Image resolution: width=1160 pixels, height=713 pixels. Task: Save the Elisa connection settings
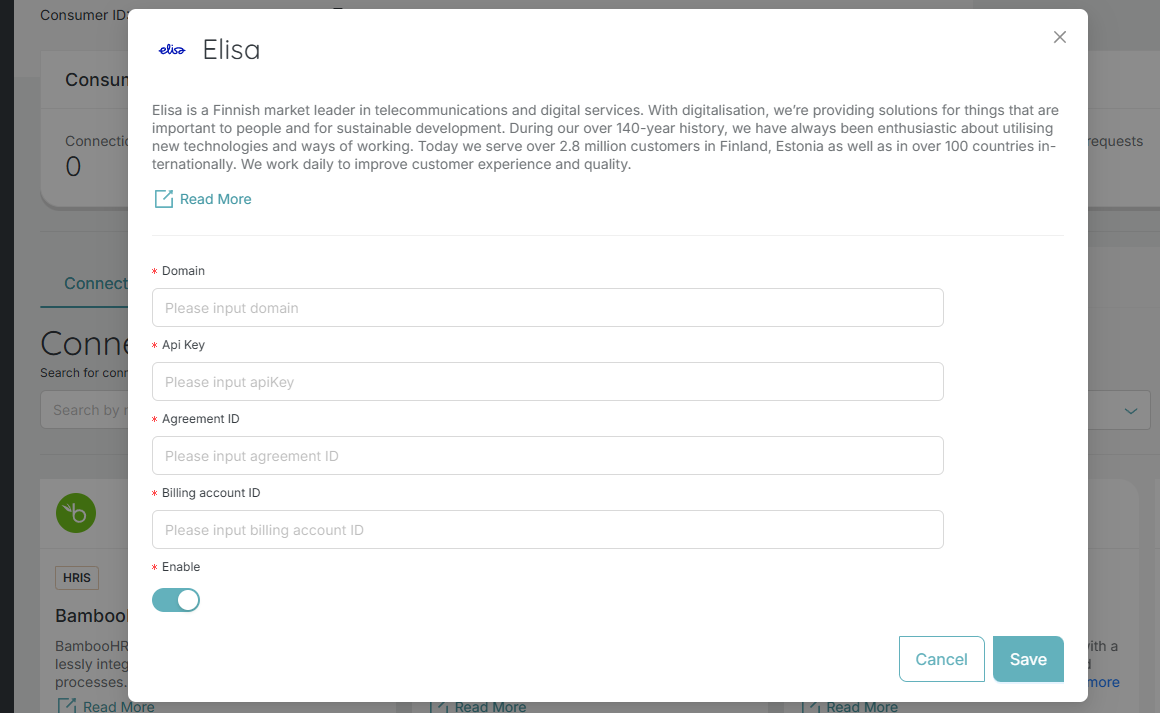point(1028,659)
